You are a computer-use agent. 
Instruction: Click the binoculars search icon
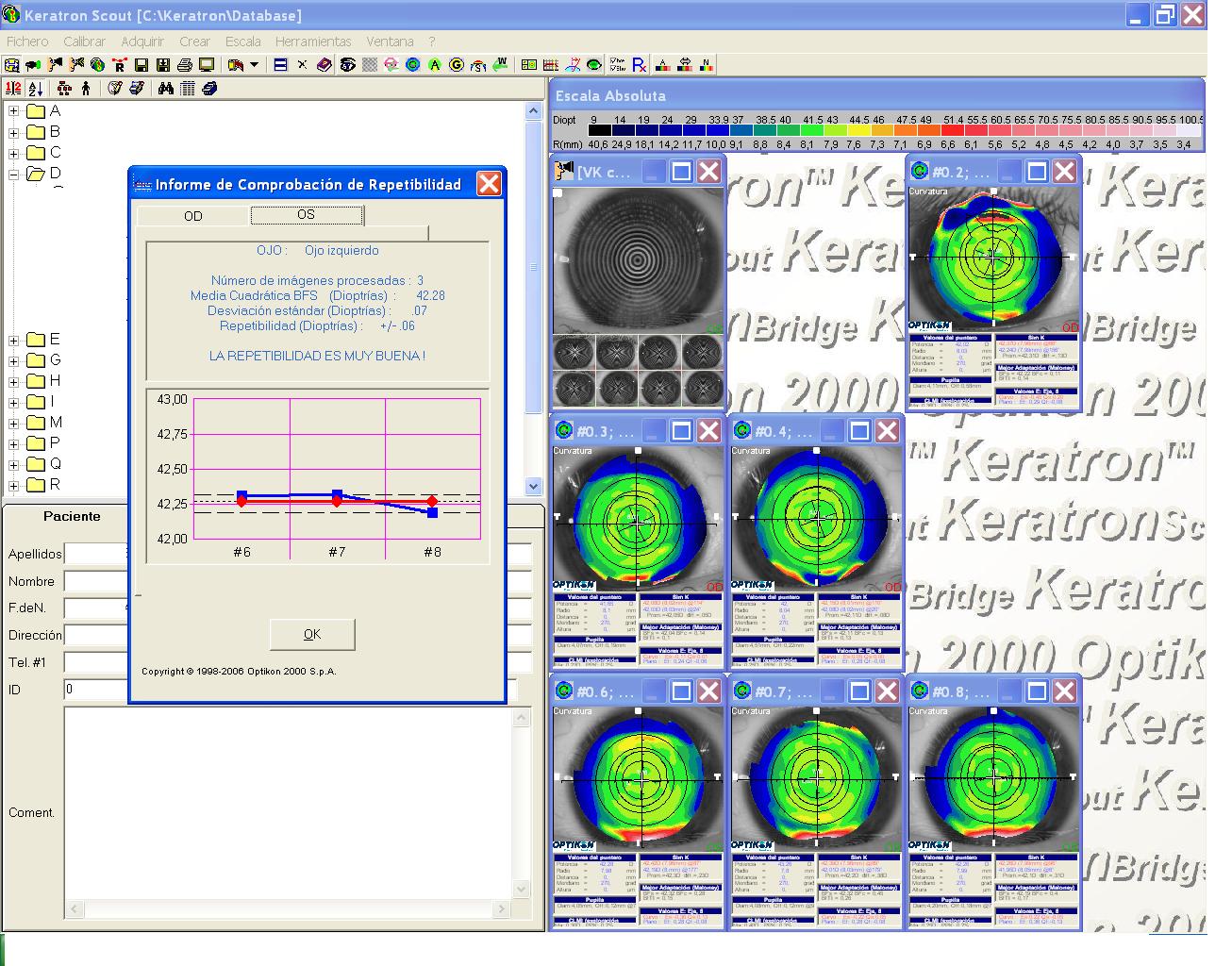coord(166,89)
